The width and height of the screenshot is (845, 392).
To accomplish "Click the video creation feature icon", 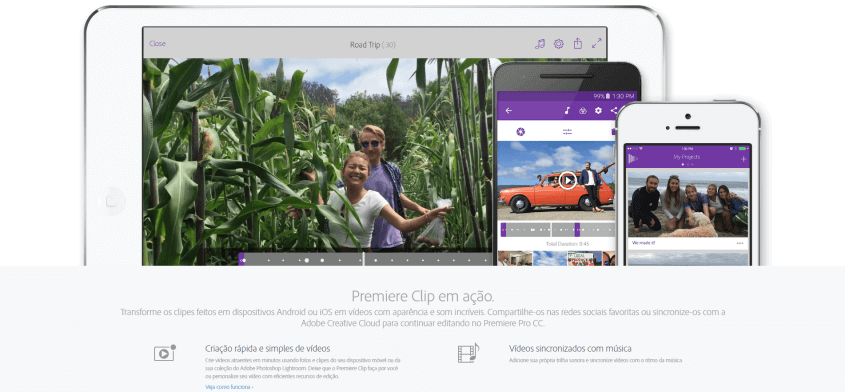I will [x=165, y=353].
